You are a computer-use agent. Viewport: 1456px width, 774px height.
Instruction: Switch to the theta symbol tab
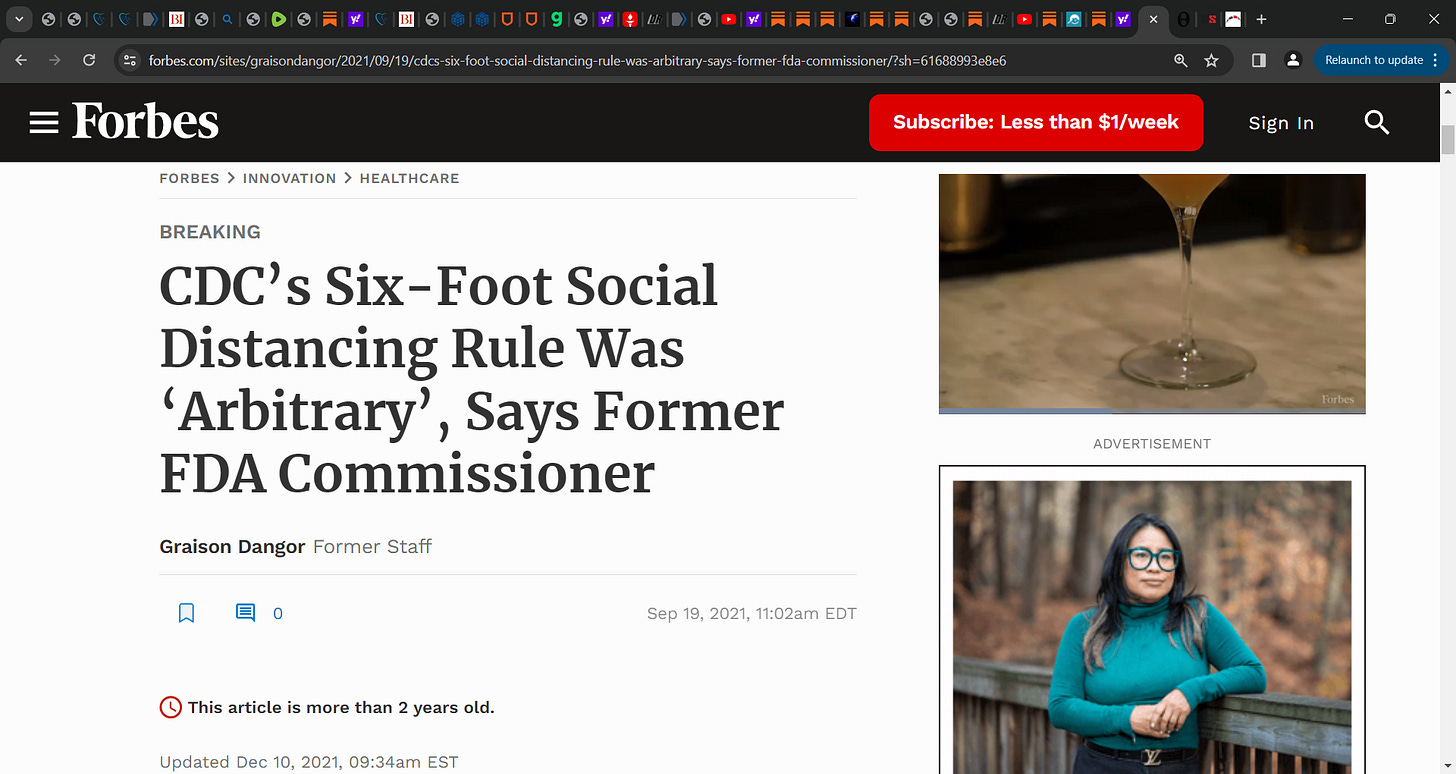tap(1183, 19)
